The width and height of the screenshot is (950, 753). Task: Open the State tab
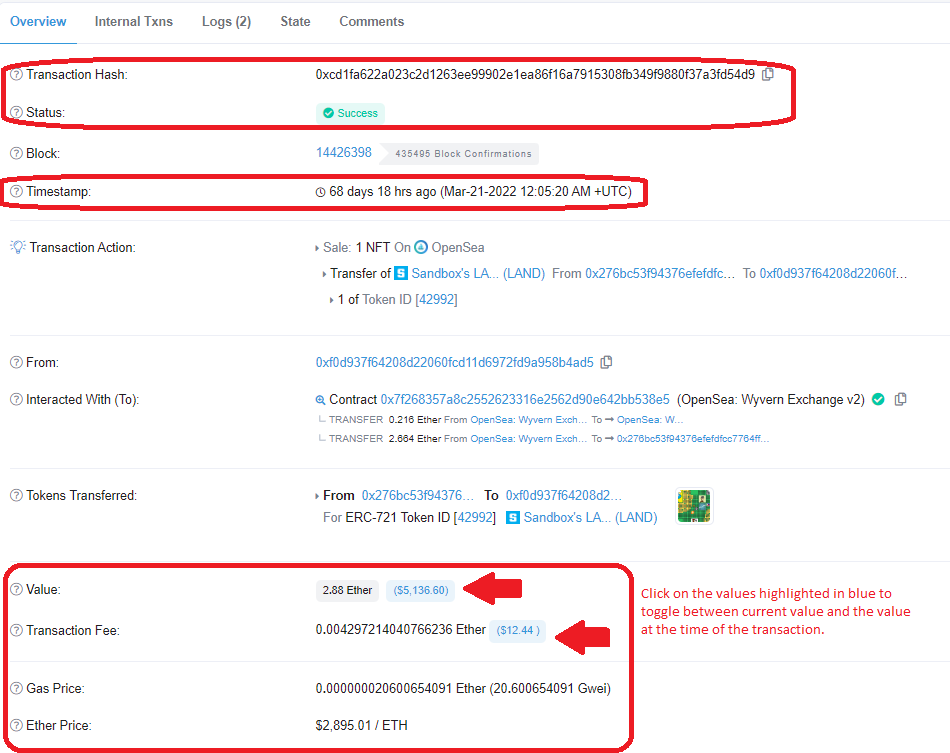295,21
